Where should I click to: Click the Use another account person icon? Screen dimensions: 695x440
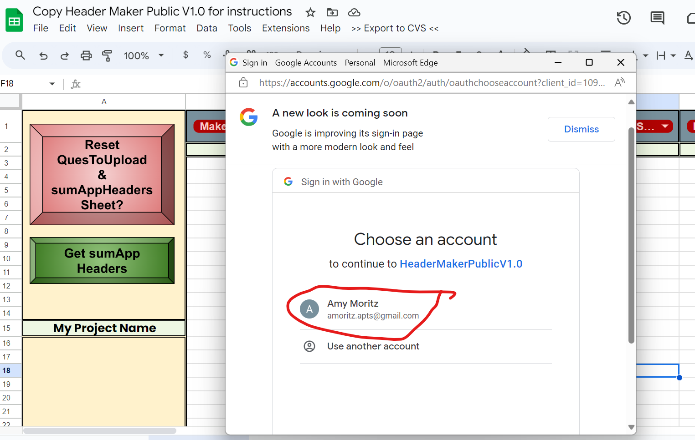(309, 346)
